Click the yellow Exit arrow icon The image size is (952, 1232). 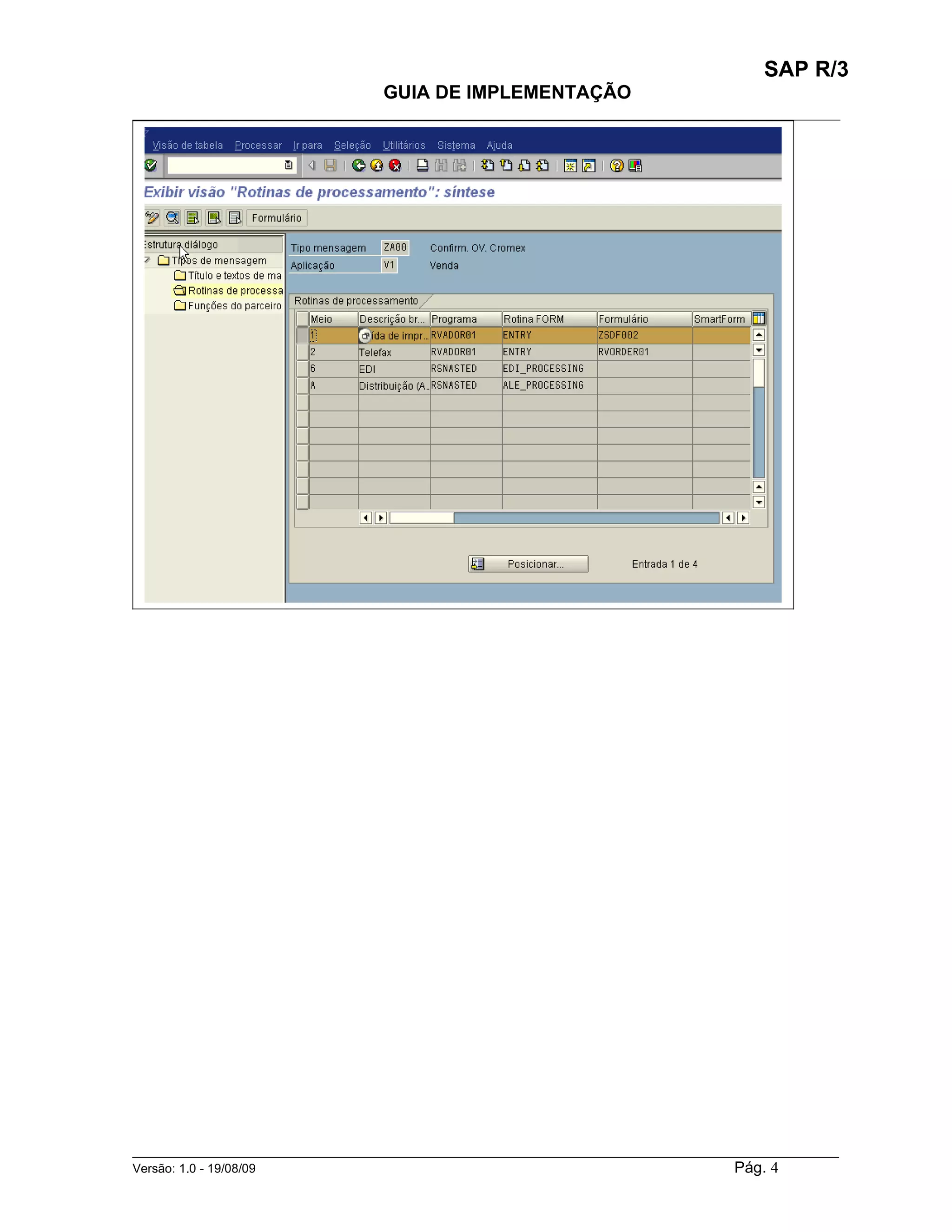tap(377, 166)
